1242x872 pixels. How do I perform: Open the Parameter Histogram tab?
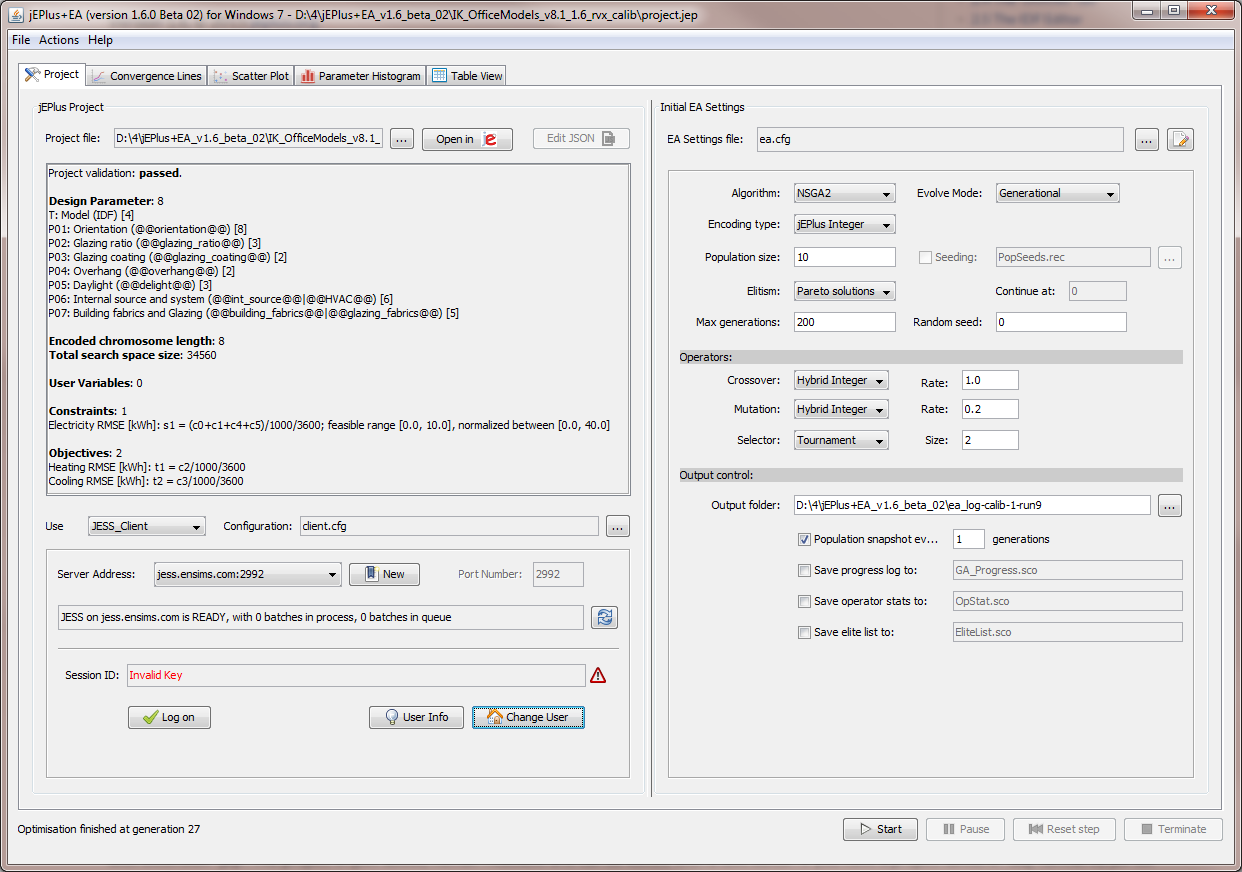tap(360, 76)
